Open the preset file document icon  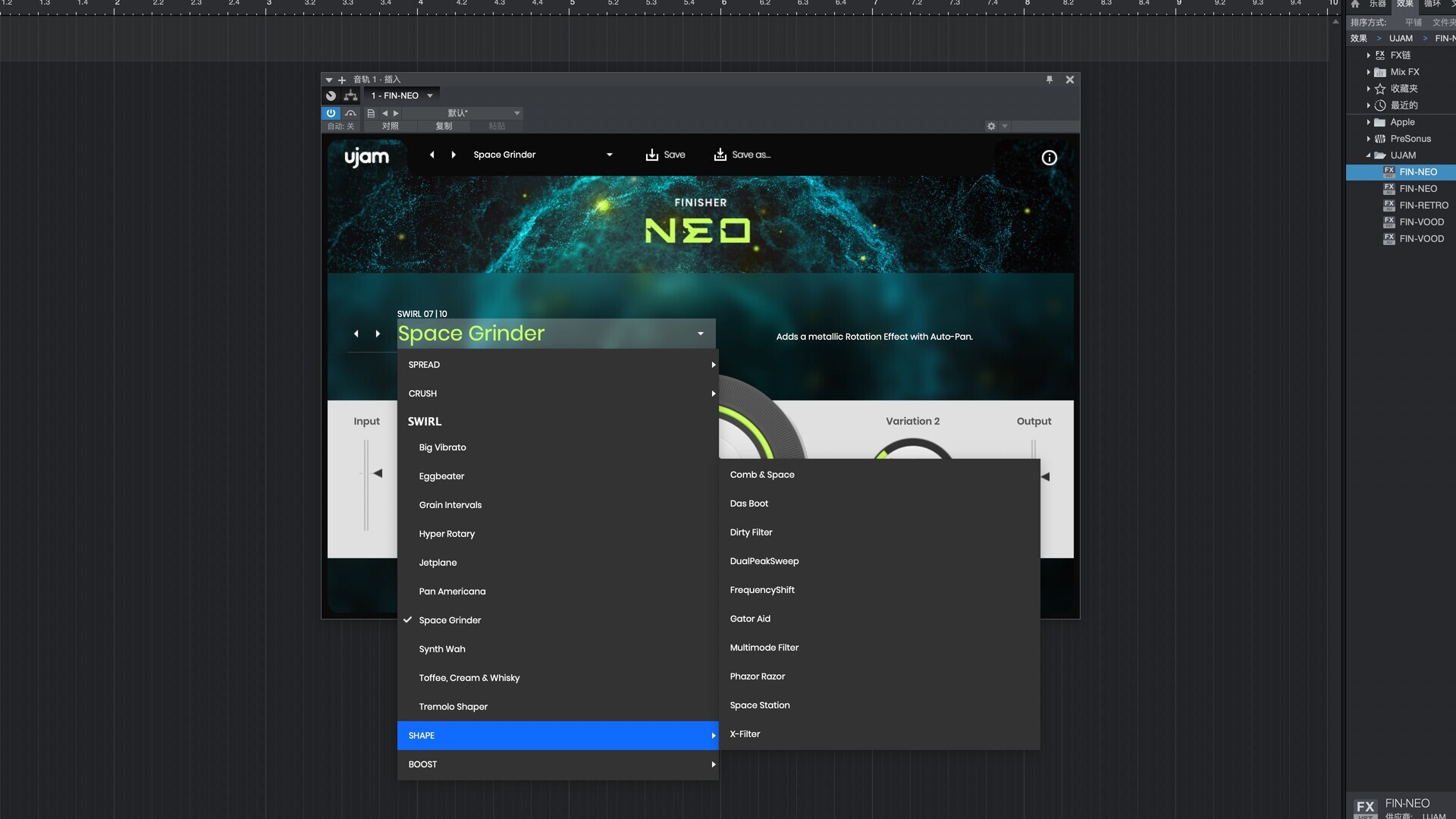pyautogui.click(x=371, y=113)
